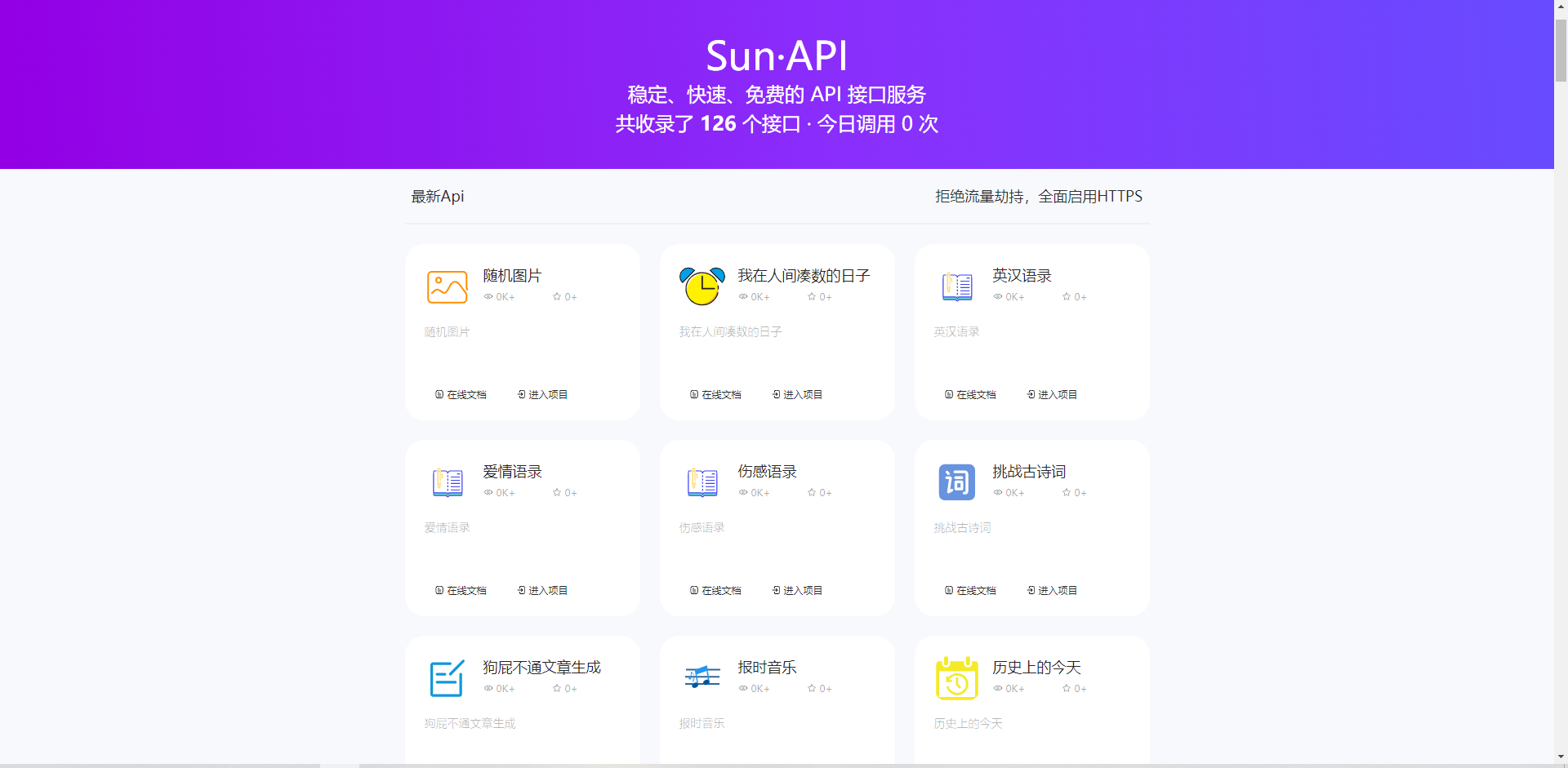Image resolution: width=1568 pixels, height=768 pixels.
Task: Click the 报时音乐 music notes icon
Action: tap(702, 677)
